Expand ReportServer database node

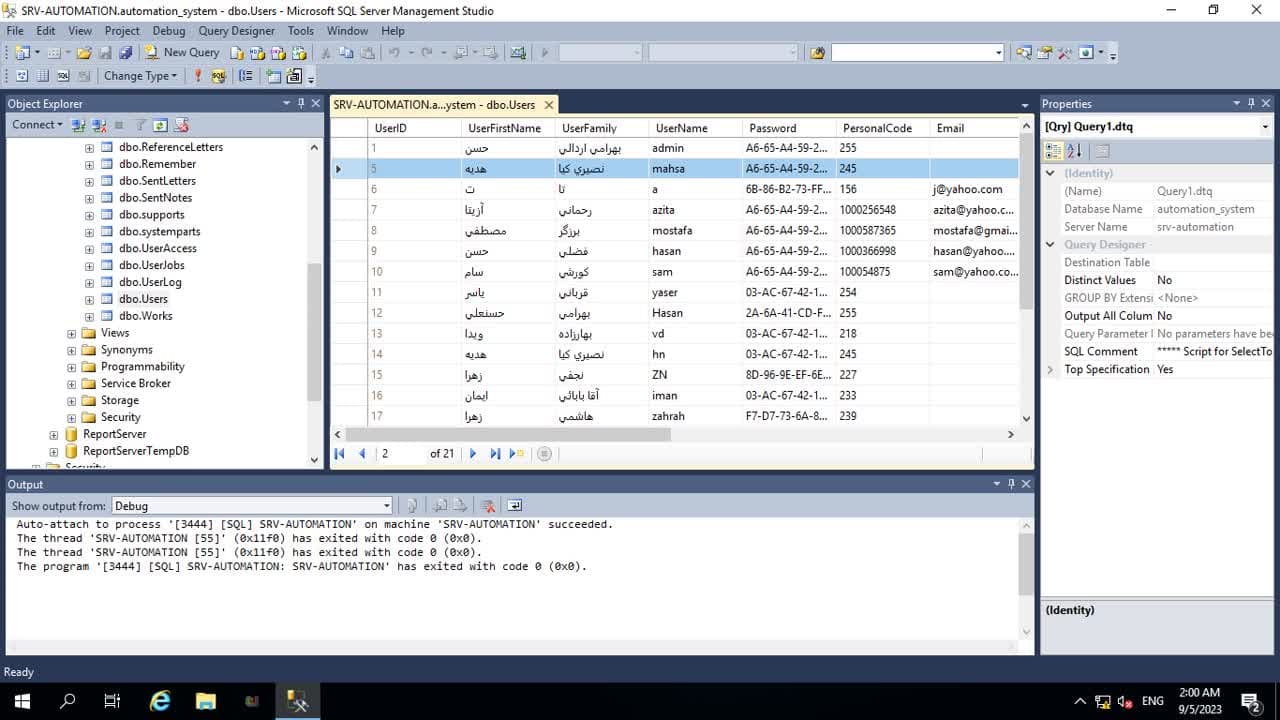(54, 435)
